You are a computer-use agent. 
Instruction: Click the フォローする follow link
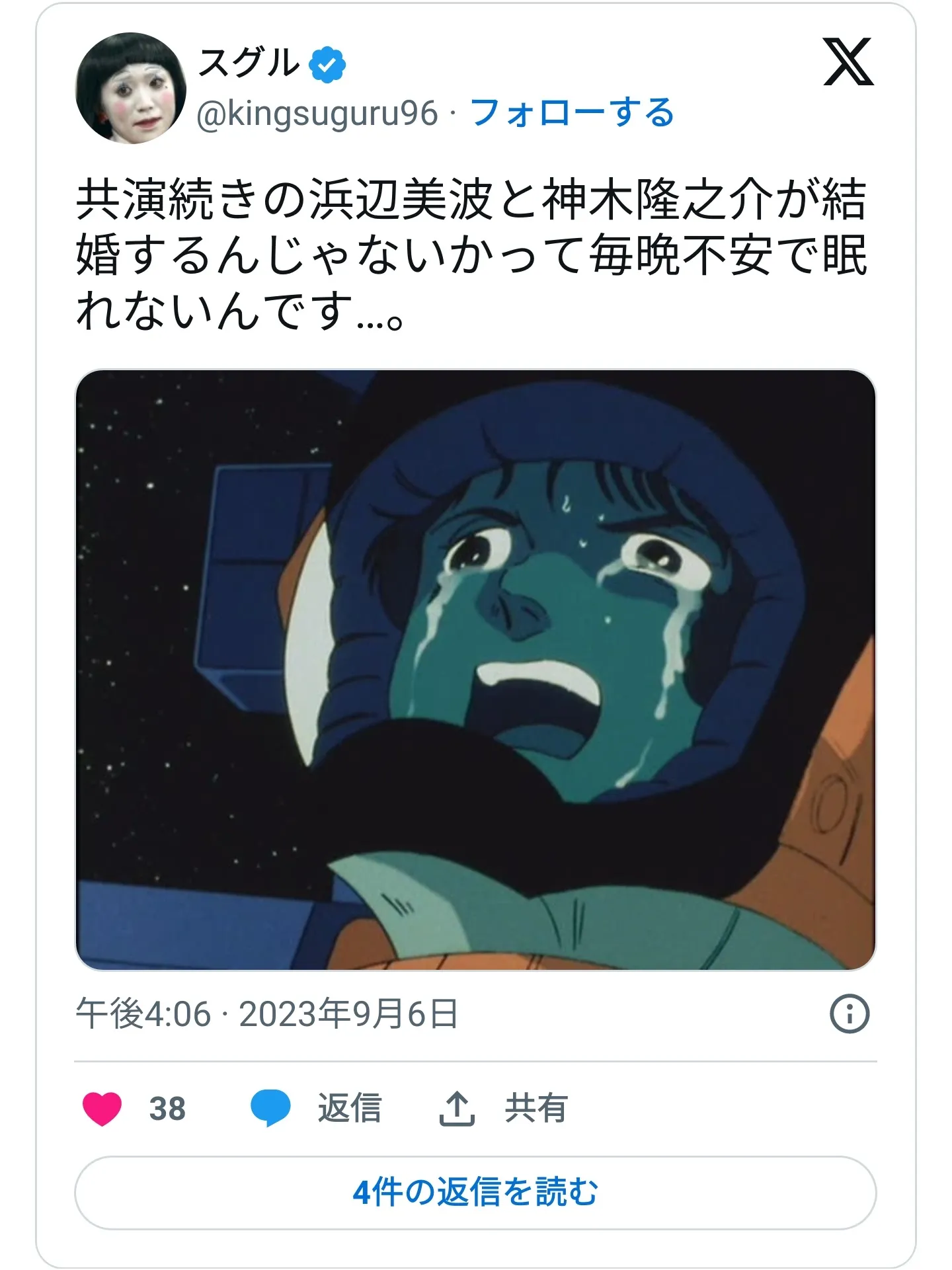pos(572,112)
